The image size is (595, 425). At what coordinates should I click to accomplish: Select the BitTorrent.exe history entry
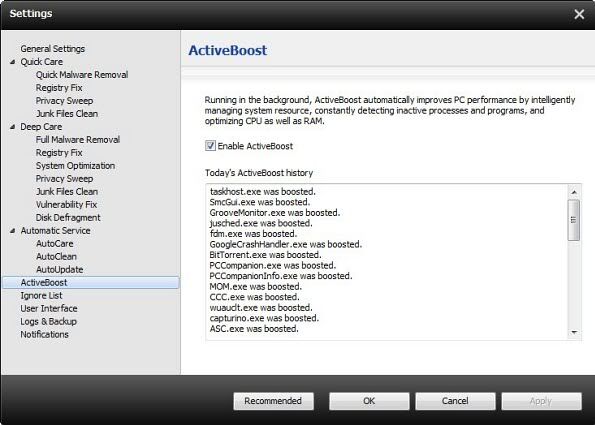pos(265,255)
